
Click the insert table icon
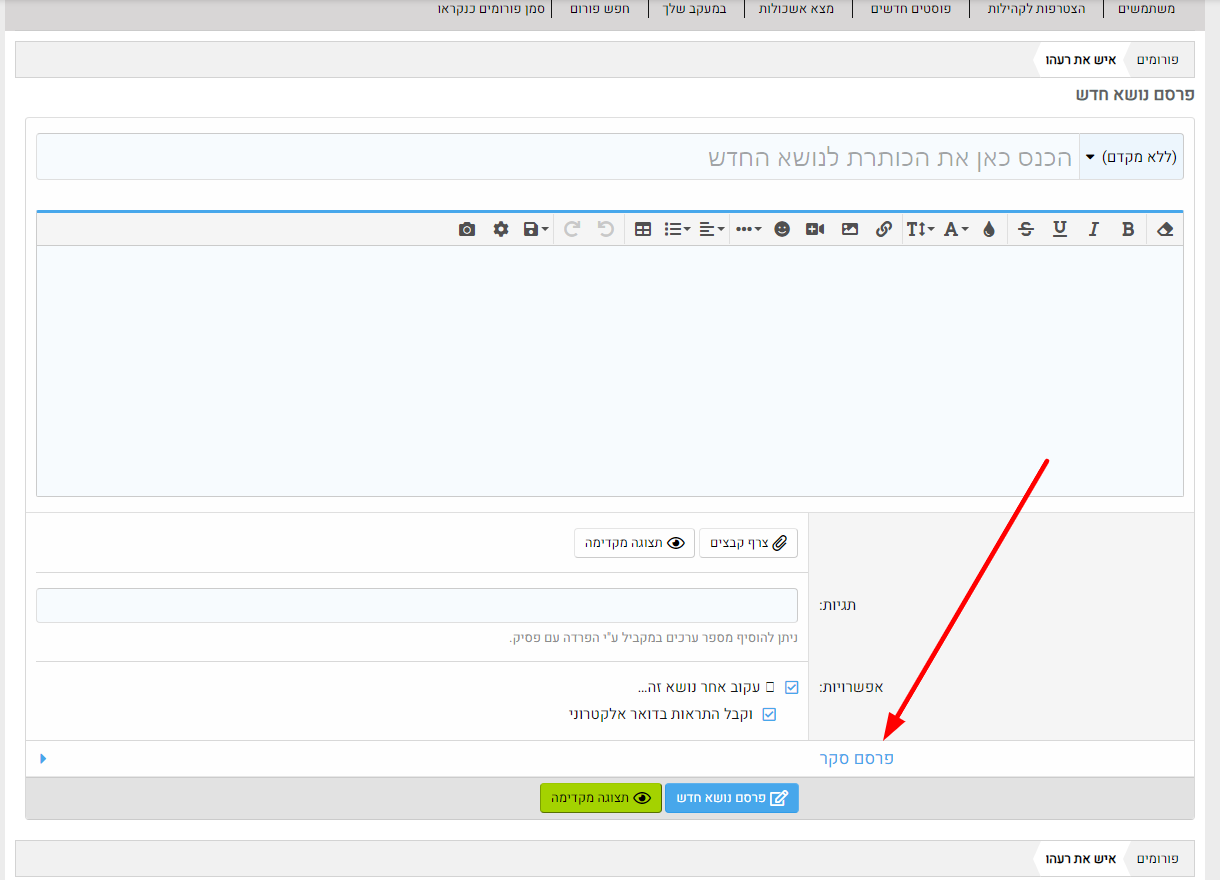coord(643,229)
